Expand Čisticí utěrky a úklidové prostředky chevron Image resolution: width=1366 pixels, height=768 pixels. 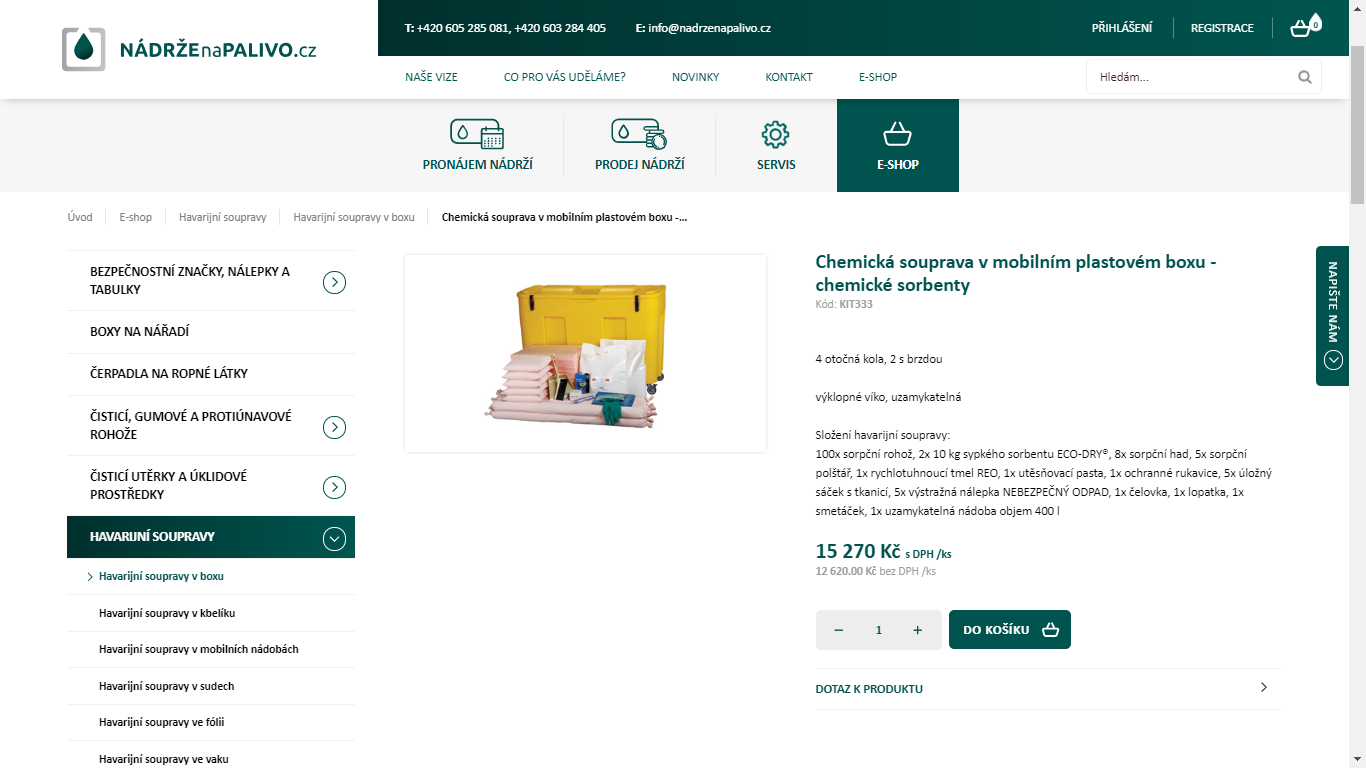(x=334, y=488)
